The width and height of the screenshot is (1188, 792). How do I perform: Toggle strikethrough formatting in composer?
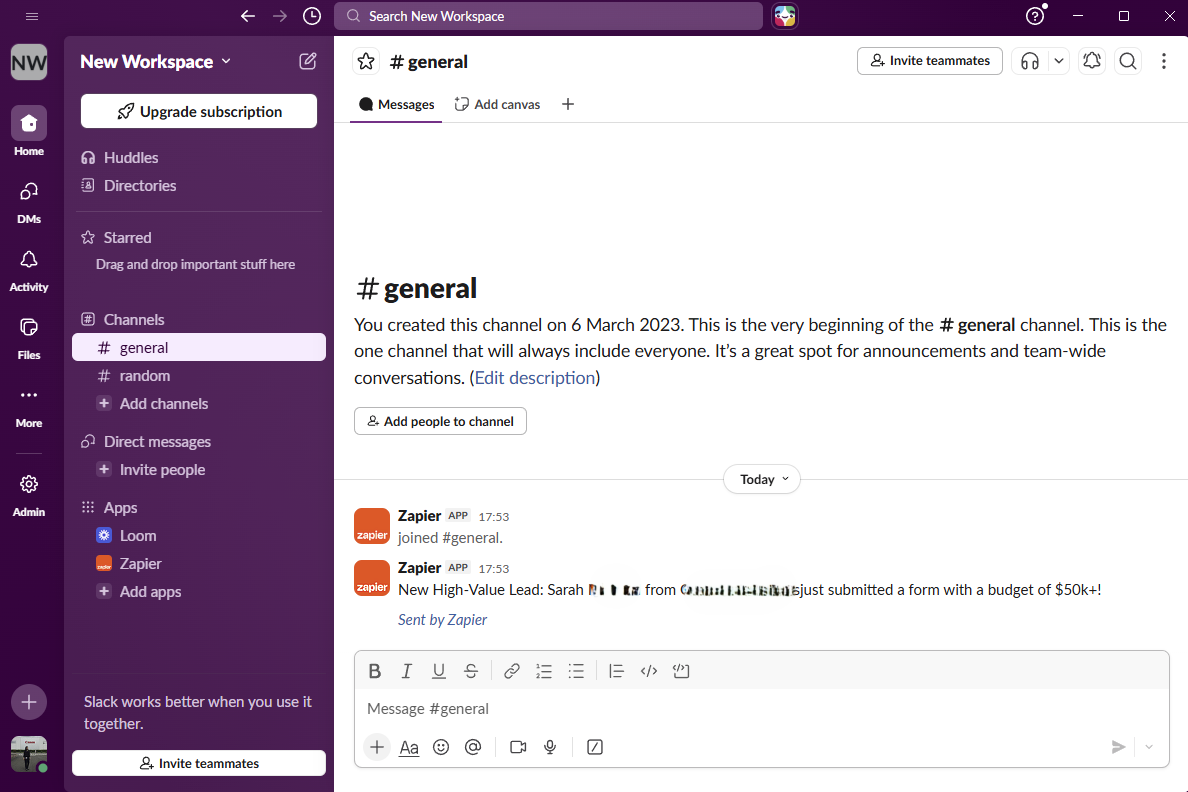pyautogui.click(x=471, y=671)
